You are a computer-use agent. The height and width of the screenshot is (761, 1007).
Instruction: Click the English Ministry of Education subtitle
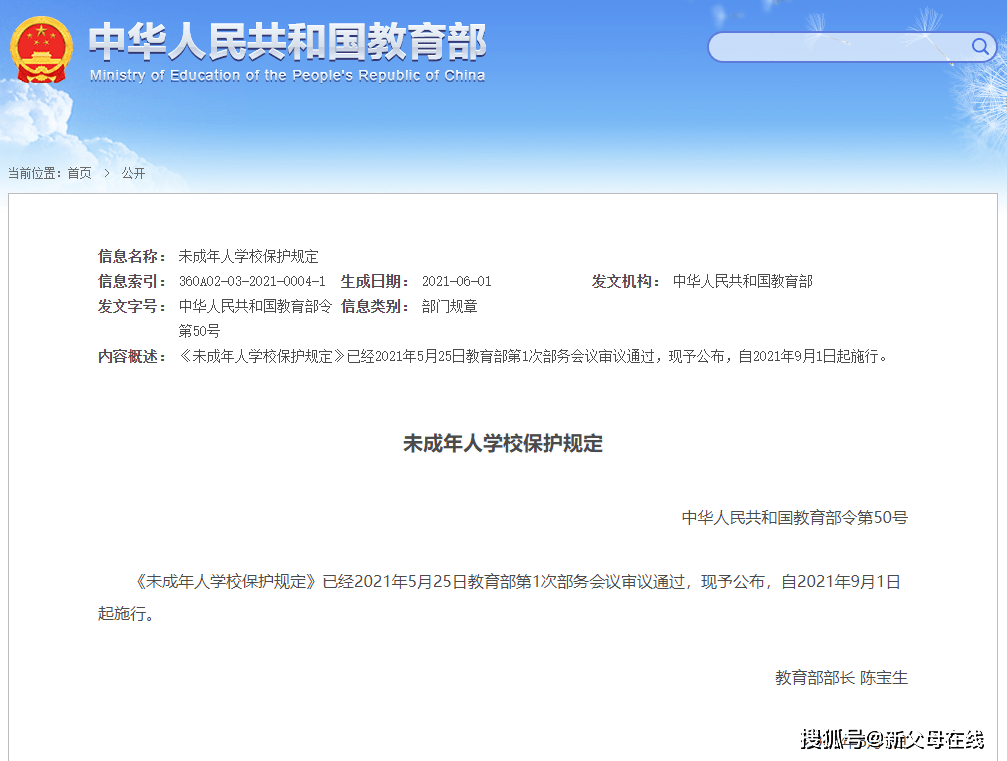tap(287, 76)
